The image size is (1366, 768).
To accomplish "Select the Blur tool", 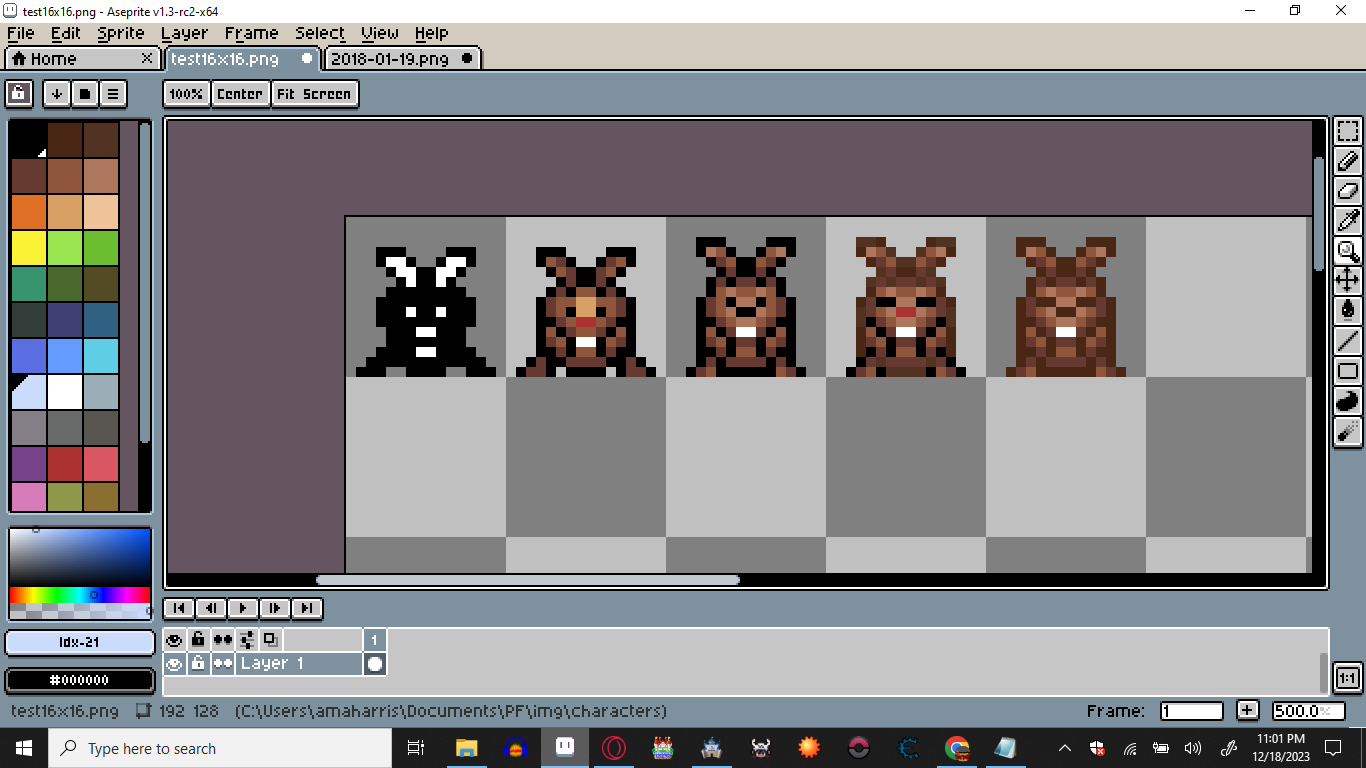I will pyautogui.click(x=1347, y=431).
